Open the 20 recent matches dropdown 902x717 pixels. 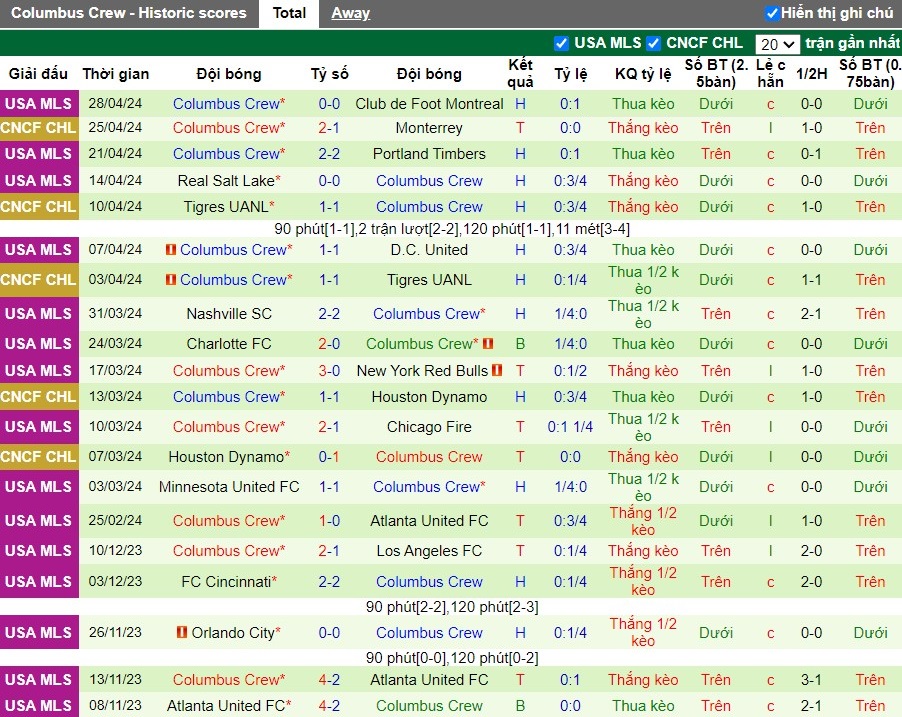(777, 44)
